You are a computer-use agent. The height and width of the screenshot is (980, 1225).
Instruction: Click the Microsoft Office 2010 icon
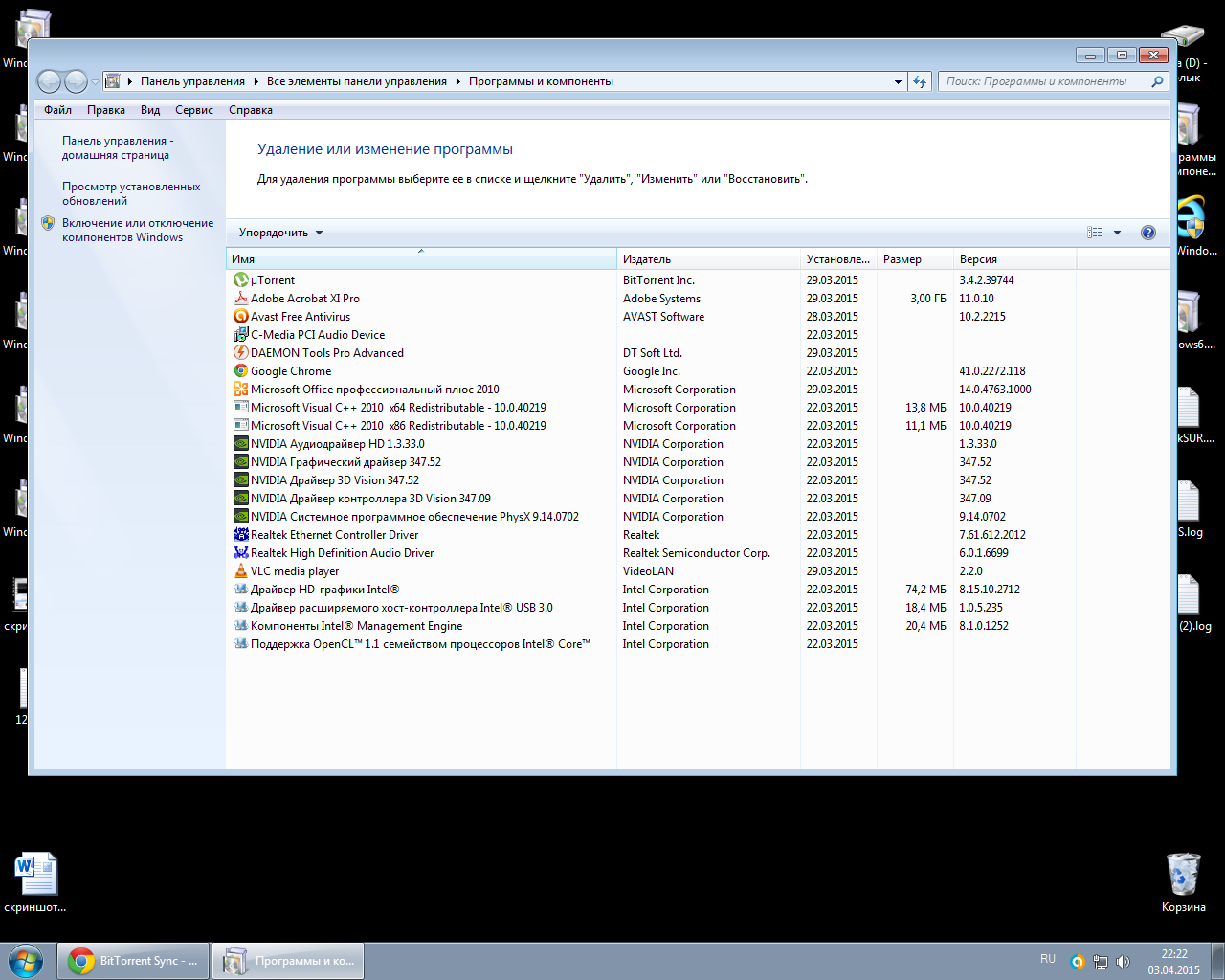[241, 390]
